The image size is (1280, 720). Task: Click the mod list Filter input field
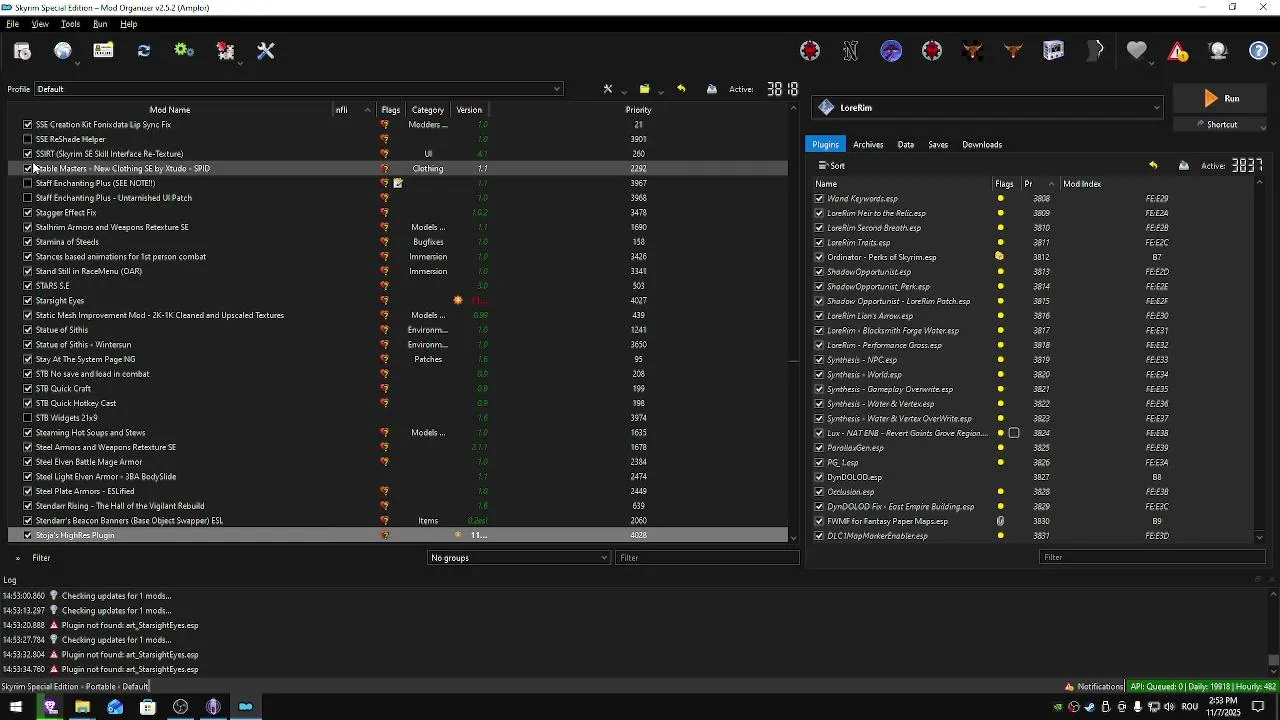707,558
